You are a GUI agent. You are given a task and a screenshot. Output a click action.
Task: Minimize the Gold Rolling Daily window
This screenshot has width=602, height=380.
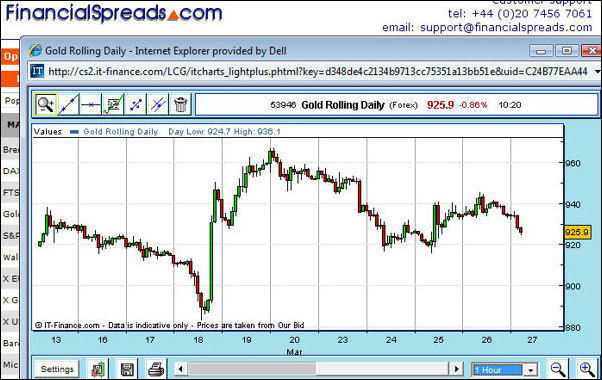click(541, 51)
